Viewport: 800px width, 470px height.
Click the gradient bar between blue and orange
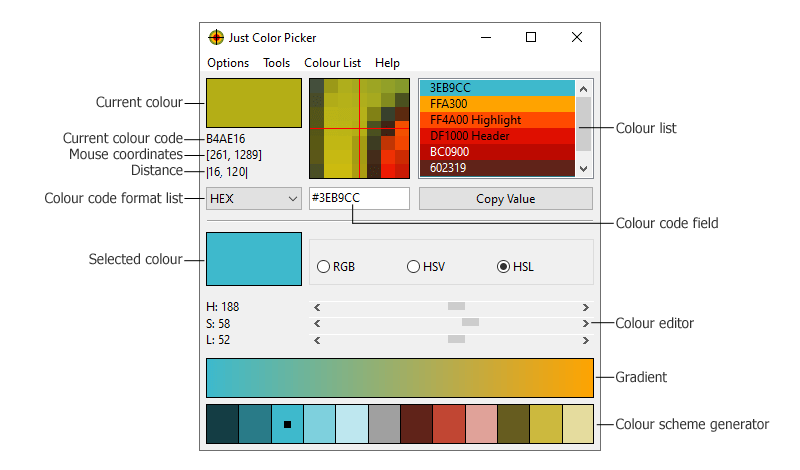(399, 378)
